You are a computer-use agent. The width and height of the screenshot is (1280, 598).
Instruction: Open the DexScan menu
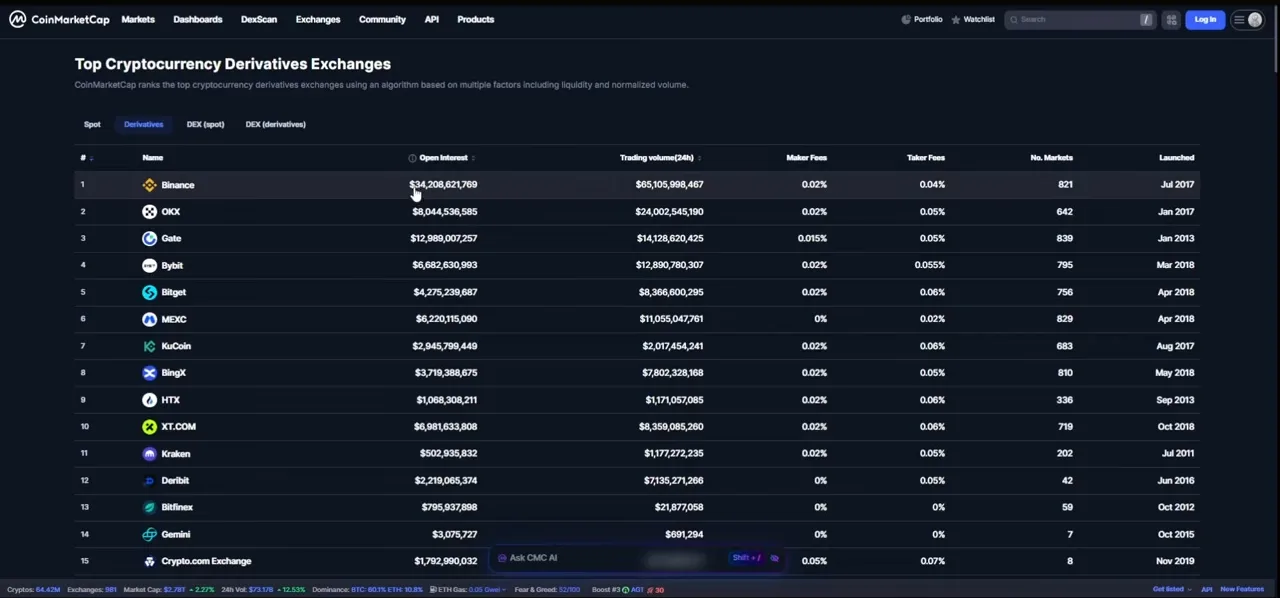pos(259,19)
